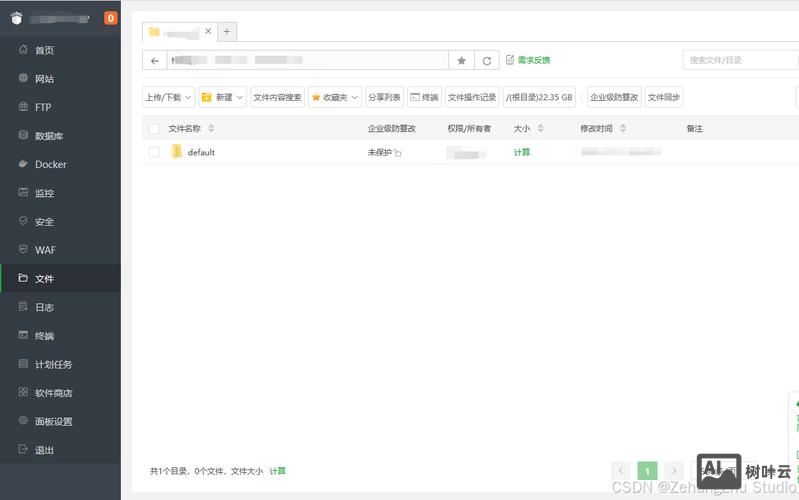Click the 网站 globe icon
Image resolution: width=799 pixels, height=500 pixels.
23,78
